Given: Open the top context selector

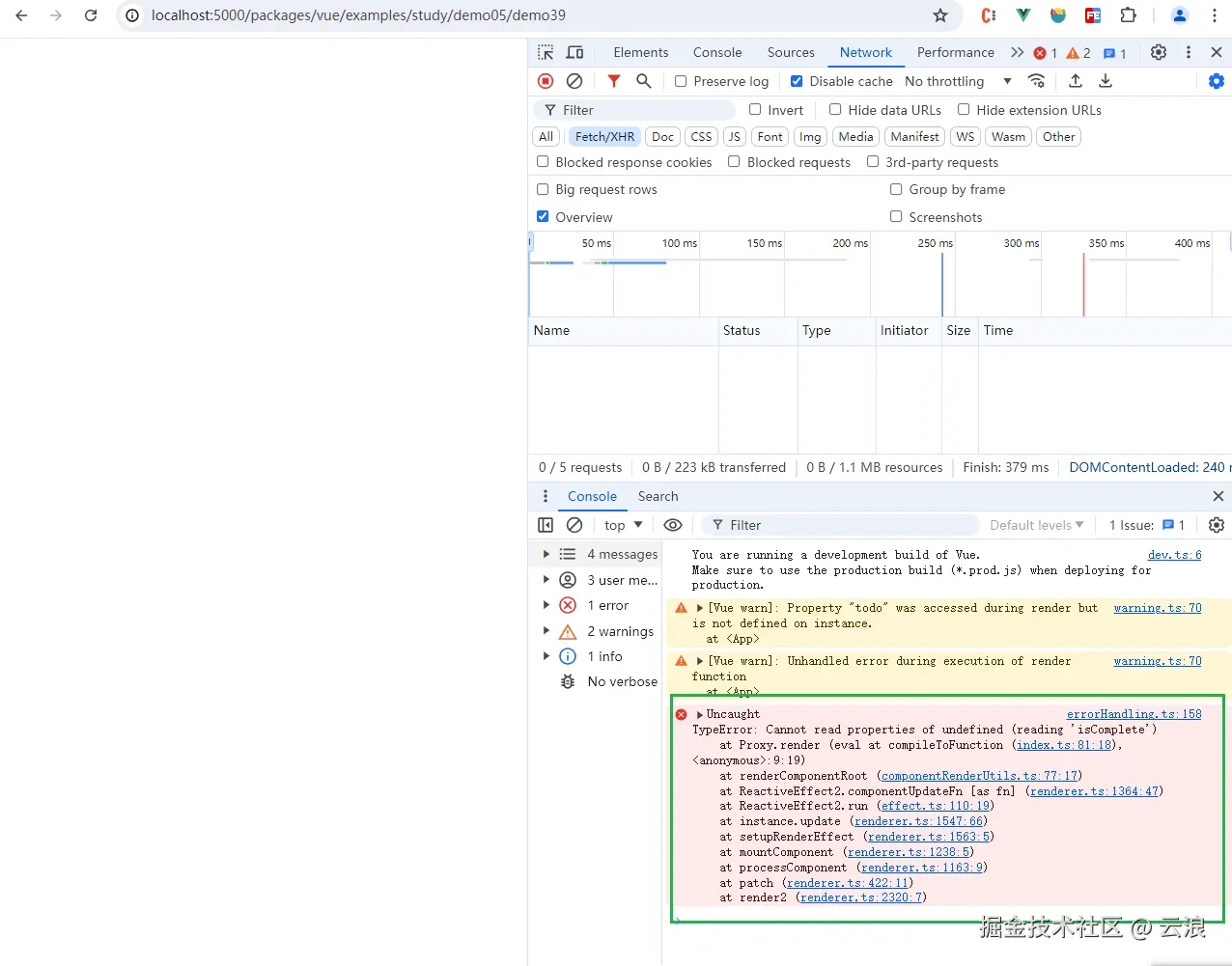Looking at the screenshot, I should click(623, 525).
